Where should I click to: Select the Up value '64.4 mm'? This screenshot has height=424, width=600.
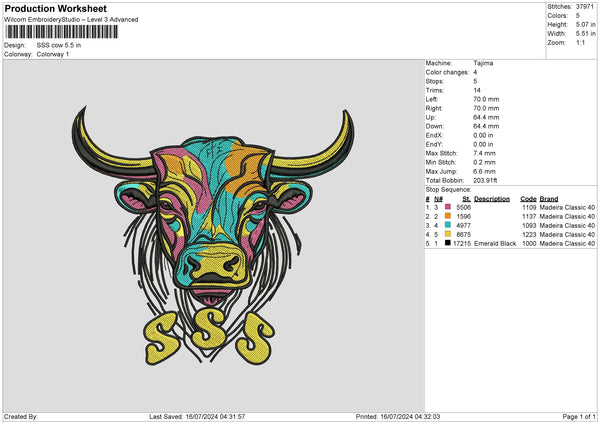[x=486, y=117]
